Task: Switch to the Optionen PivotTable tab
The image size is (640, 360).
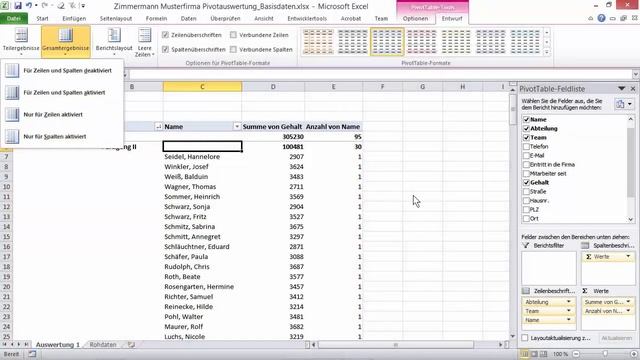Action: click(415, 18)
